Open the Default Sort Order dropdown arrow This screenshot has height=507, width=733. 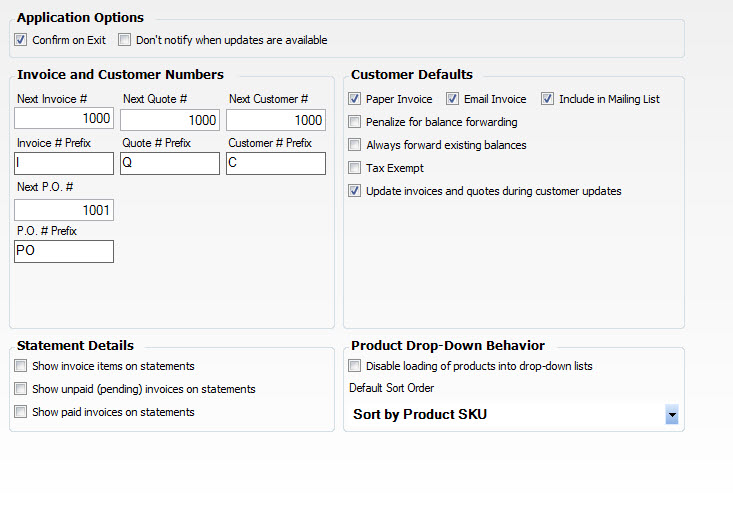672,414
